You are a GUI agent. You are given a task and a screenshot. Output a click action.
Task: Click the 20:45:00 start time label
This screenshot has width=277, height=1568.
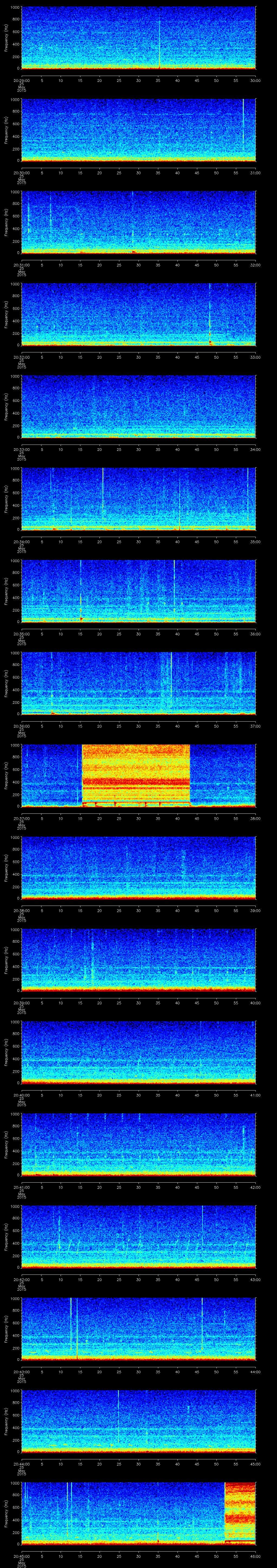coord(21,1556)
